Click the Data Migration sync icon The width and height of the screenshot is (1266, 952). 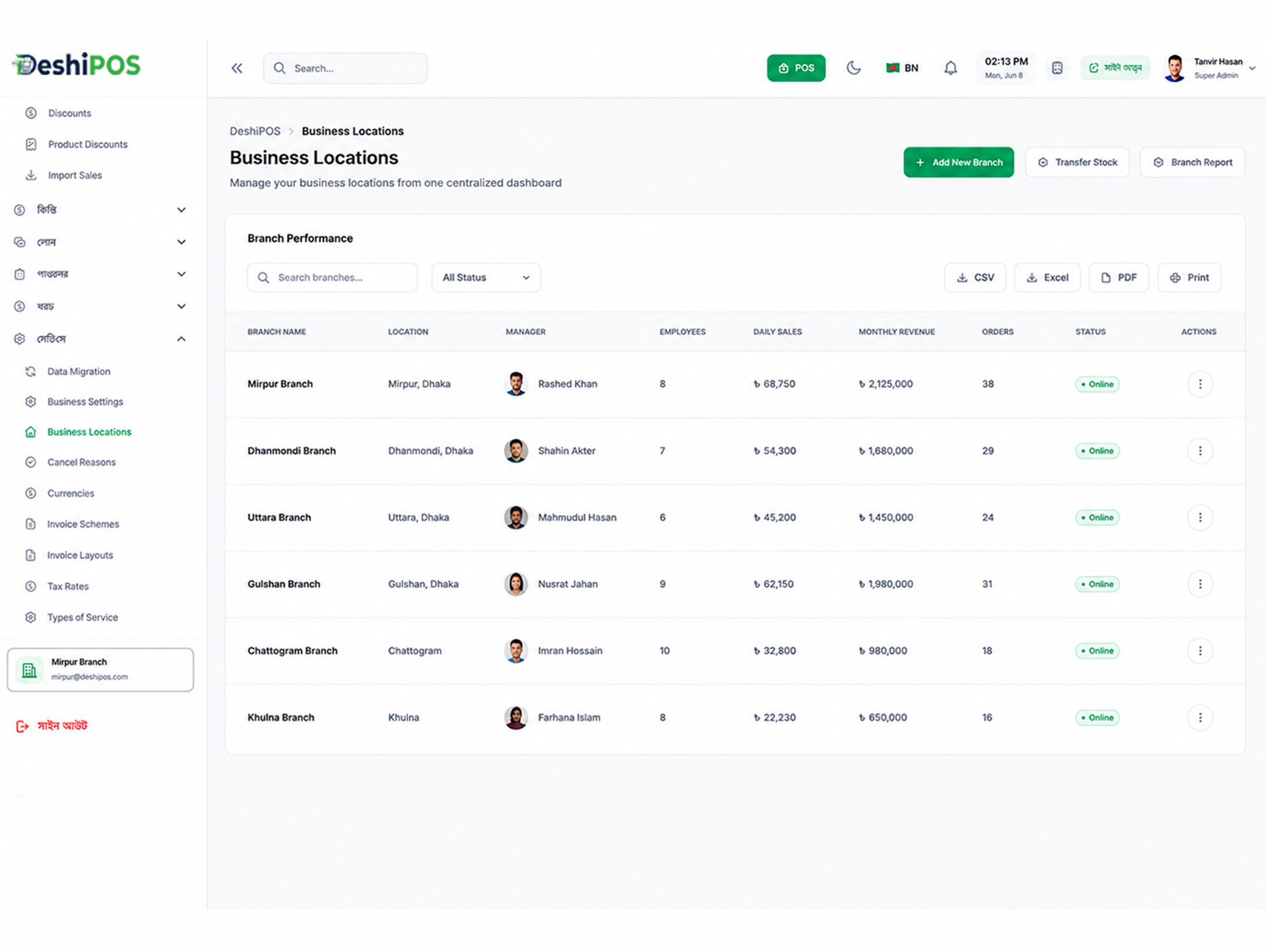[x=31, y=372]
